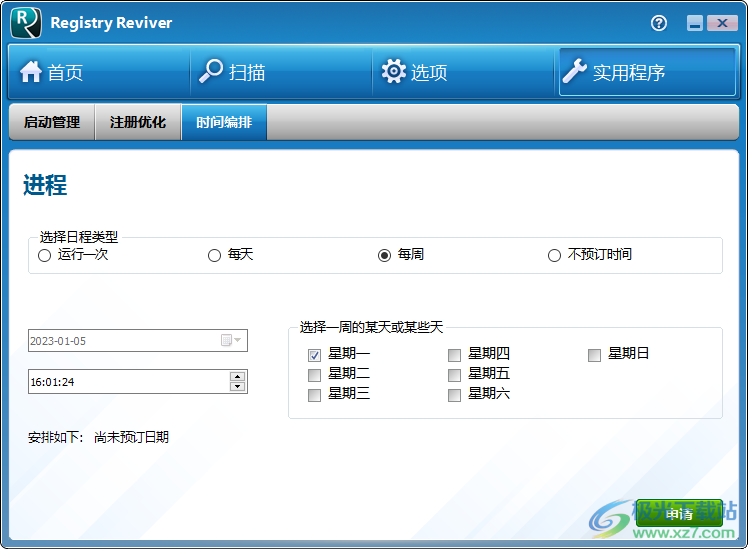Select the 时间编排 schedule sub-tab
The image size is (748, 549).
224,122
